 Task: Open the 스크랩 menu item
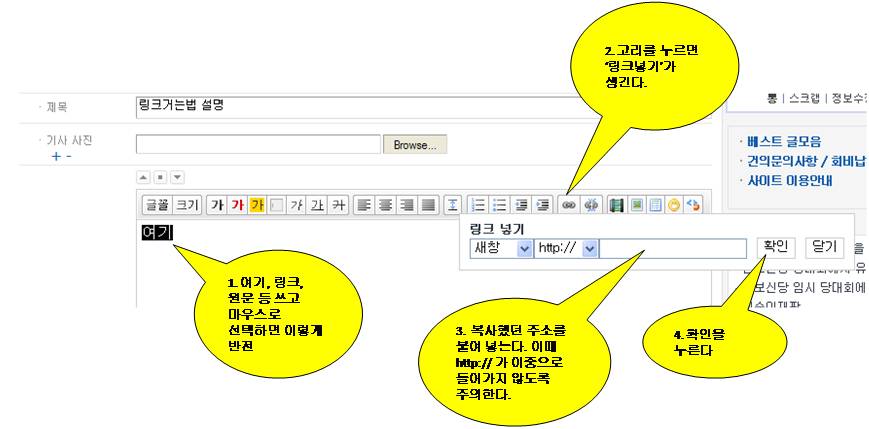809,99
